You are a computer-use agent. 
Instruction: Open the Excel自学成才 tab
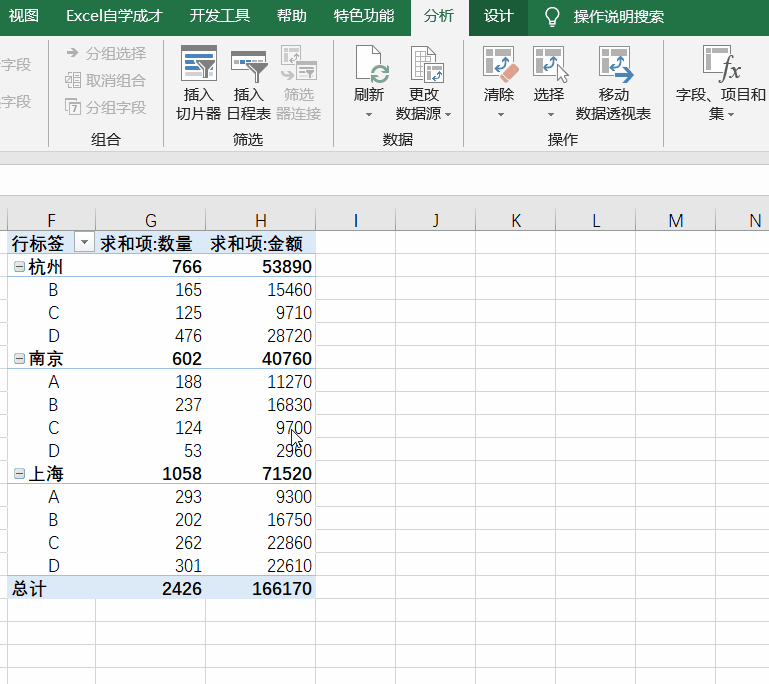click(114, 16)
